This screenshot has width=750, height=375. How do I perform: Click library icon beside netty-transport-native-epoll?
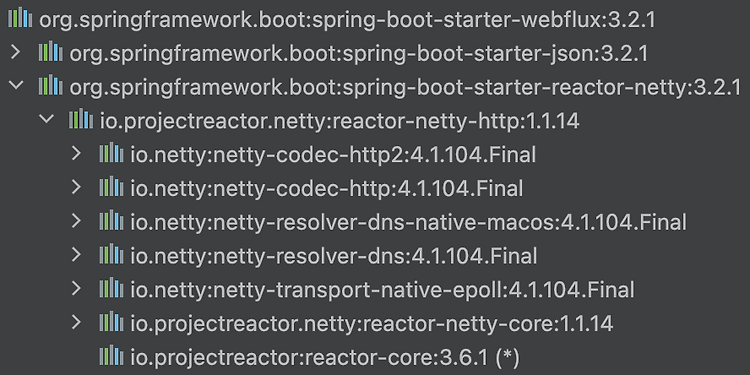click(112, 288)
